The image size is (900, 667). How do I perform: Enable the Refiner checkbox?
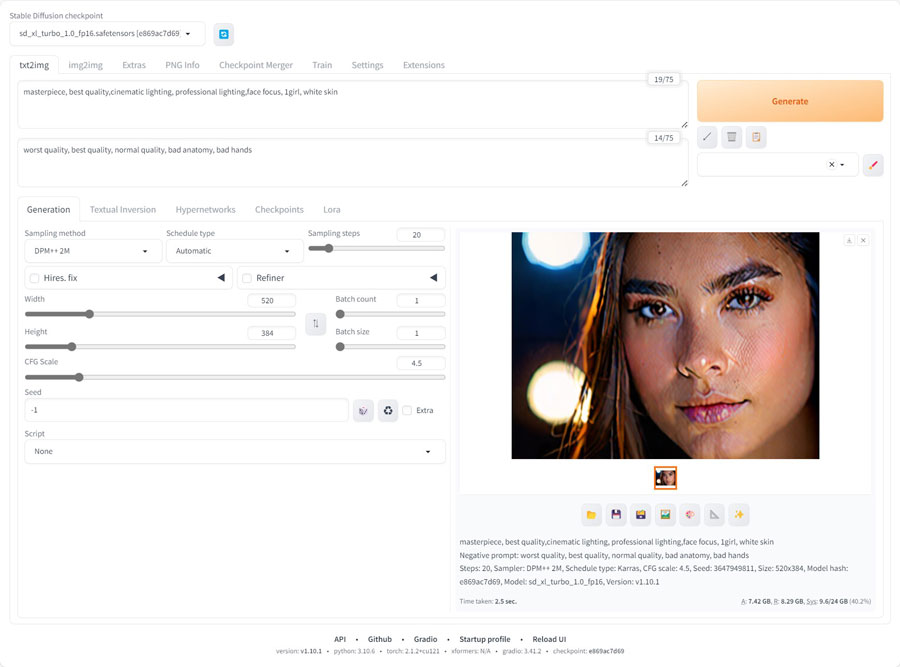pos(247,278)
